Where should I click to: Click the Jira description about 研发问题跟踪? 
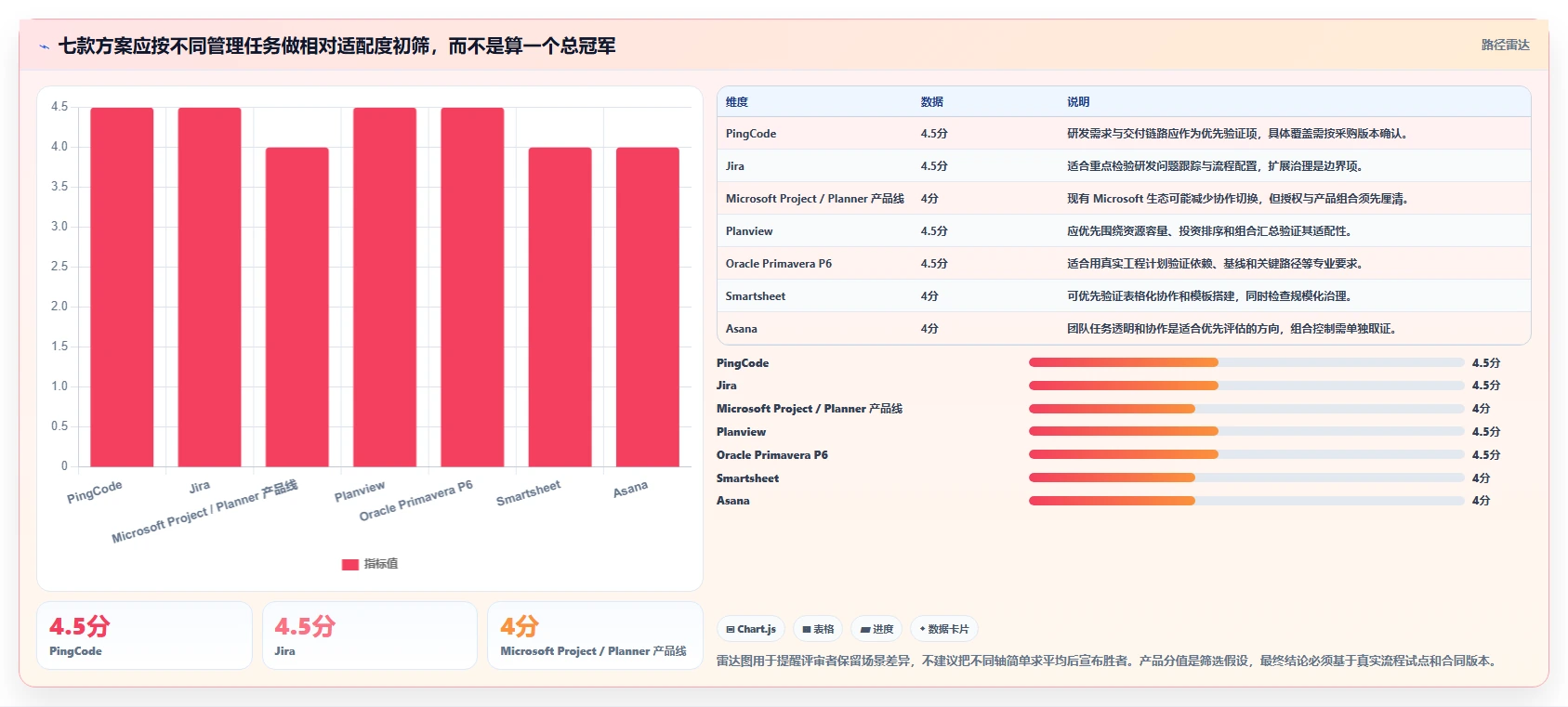(1215, 166)
